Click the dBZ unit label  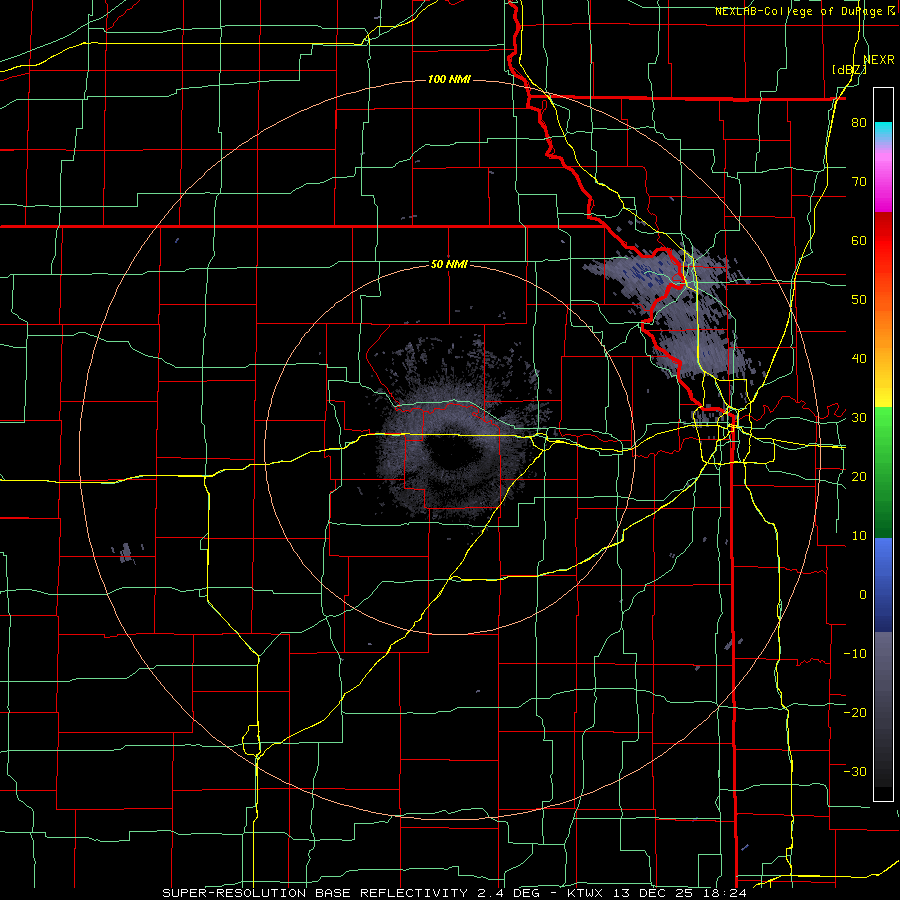(x=849, y=69)
